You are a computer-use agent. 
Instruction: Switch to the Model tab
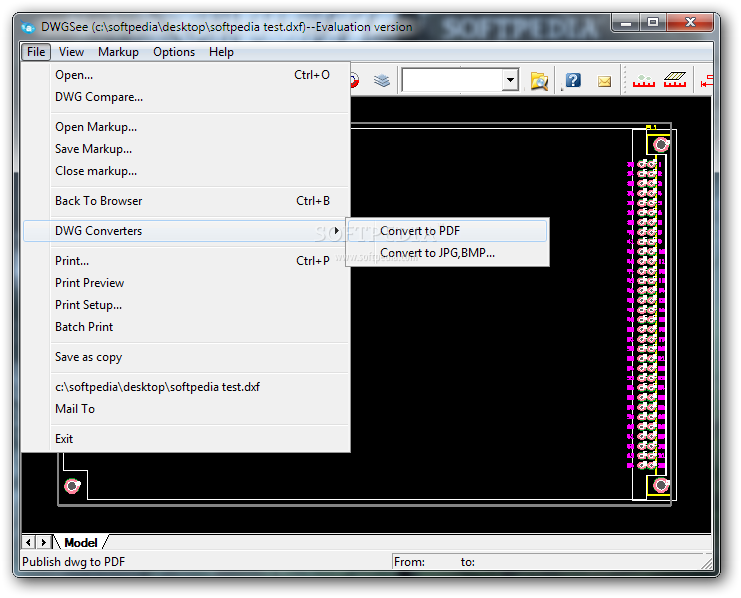(81, 542)
